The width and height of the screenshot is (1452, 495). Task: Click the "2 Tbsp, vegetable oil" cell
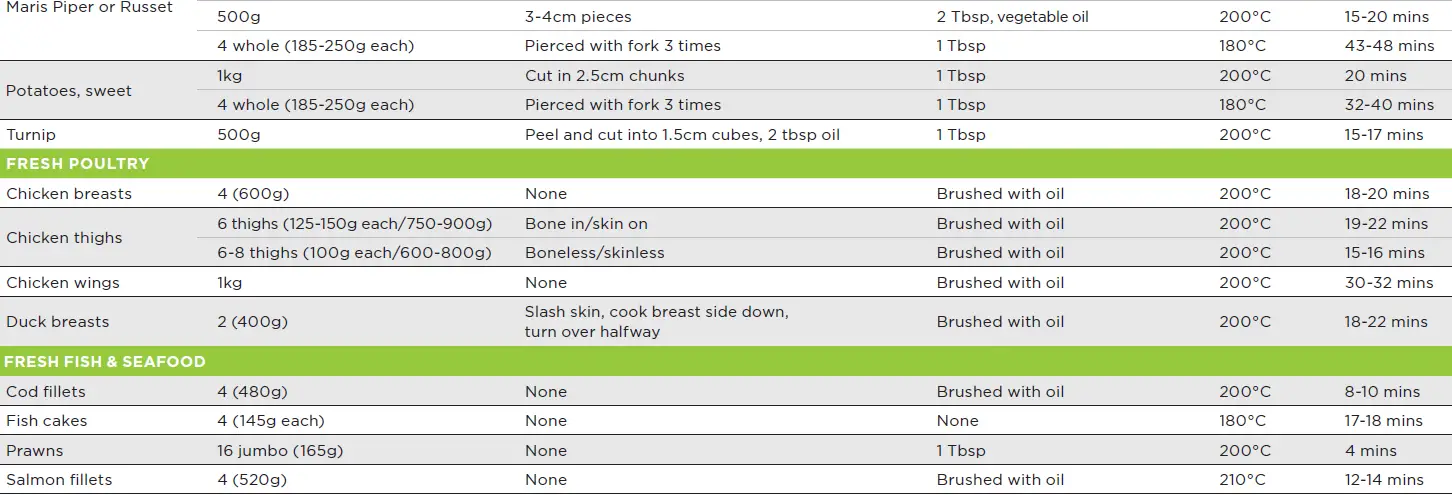coord(1012,17)
